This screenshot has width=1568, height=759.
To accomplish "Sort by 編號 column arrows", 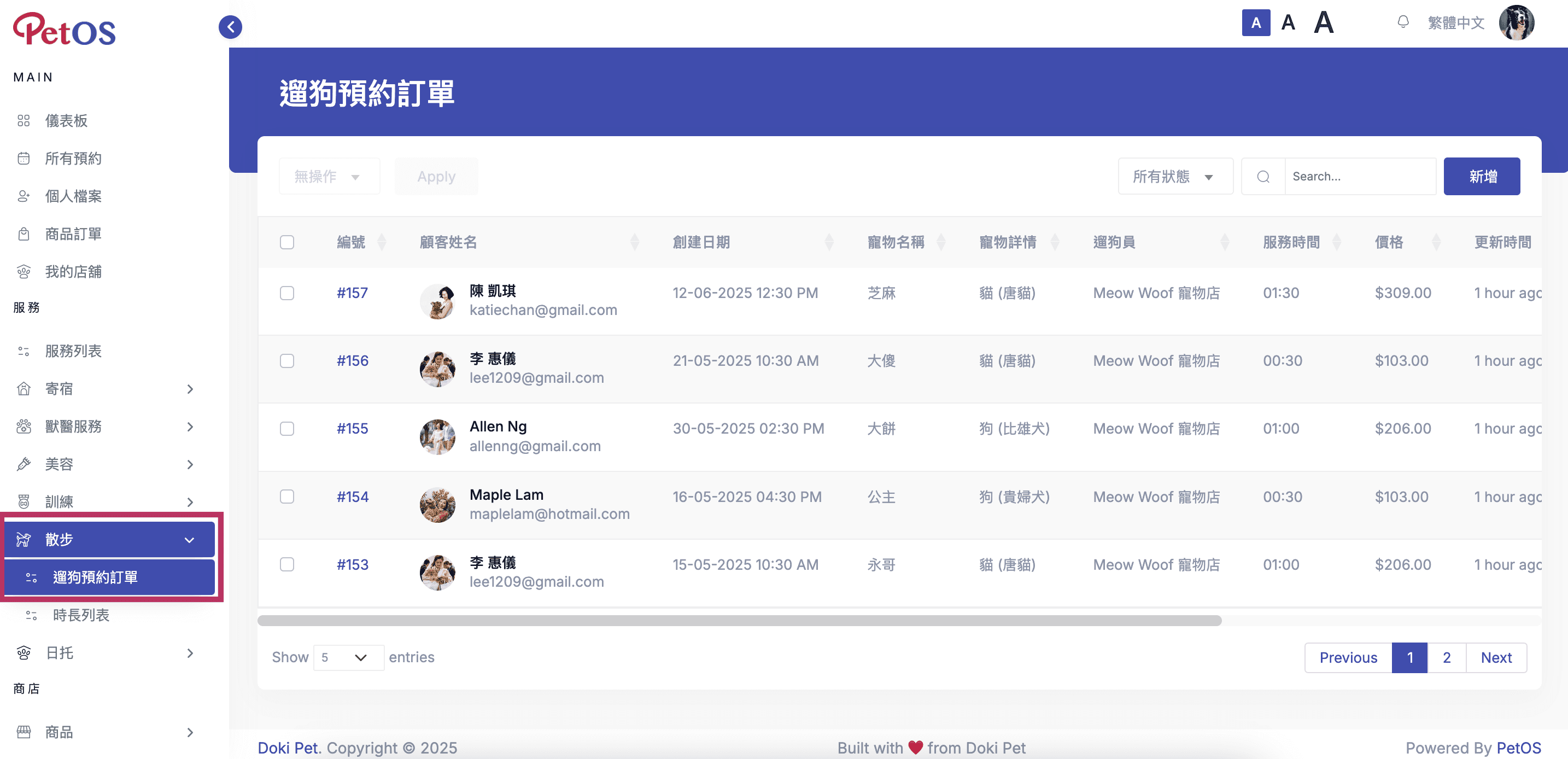I will coord(382,242).
